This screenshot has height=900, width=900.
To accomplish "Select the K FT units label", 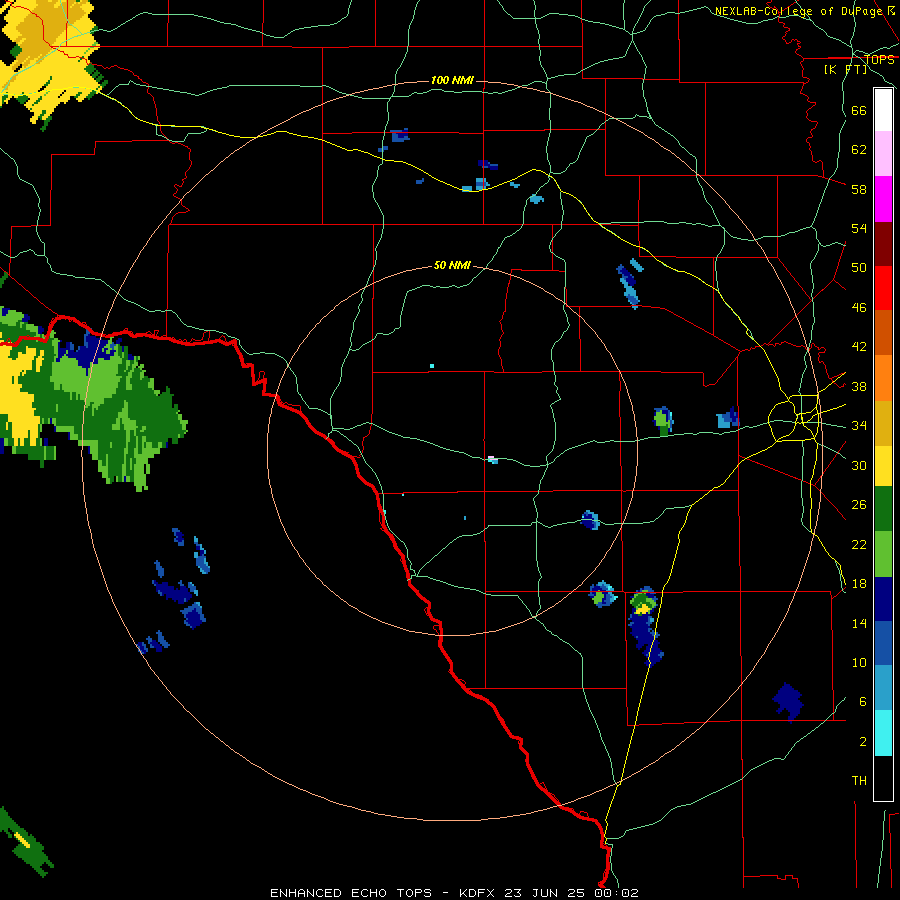I will tap(845, 69).
